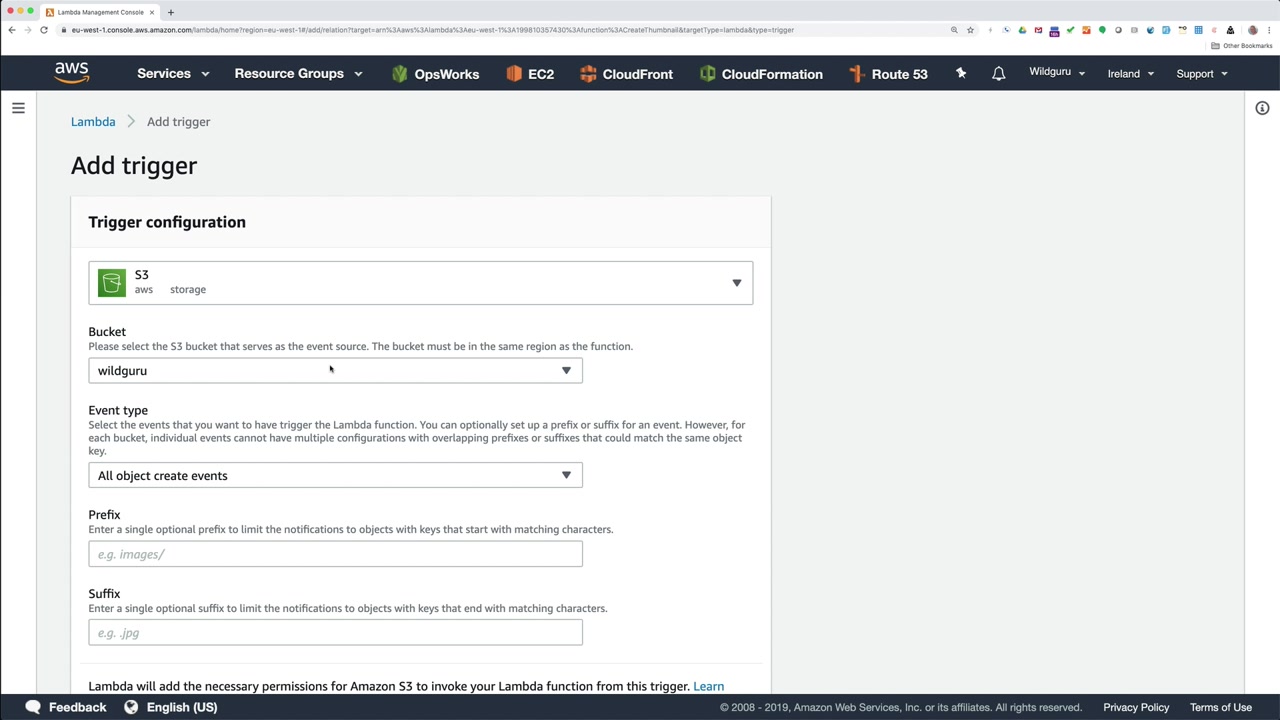
Task: Open the S3 trigger source dropdown
Action: [x=420, y=283]
